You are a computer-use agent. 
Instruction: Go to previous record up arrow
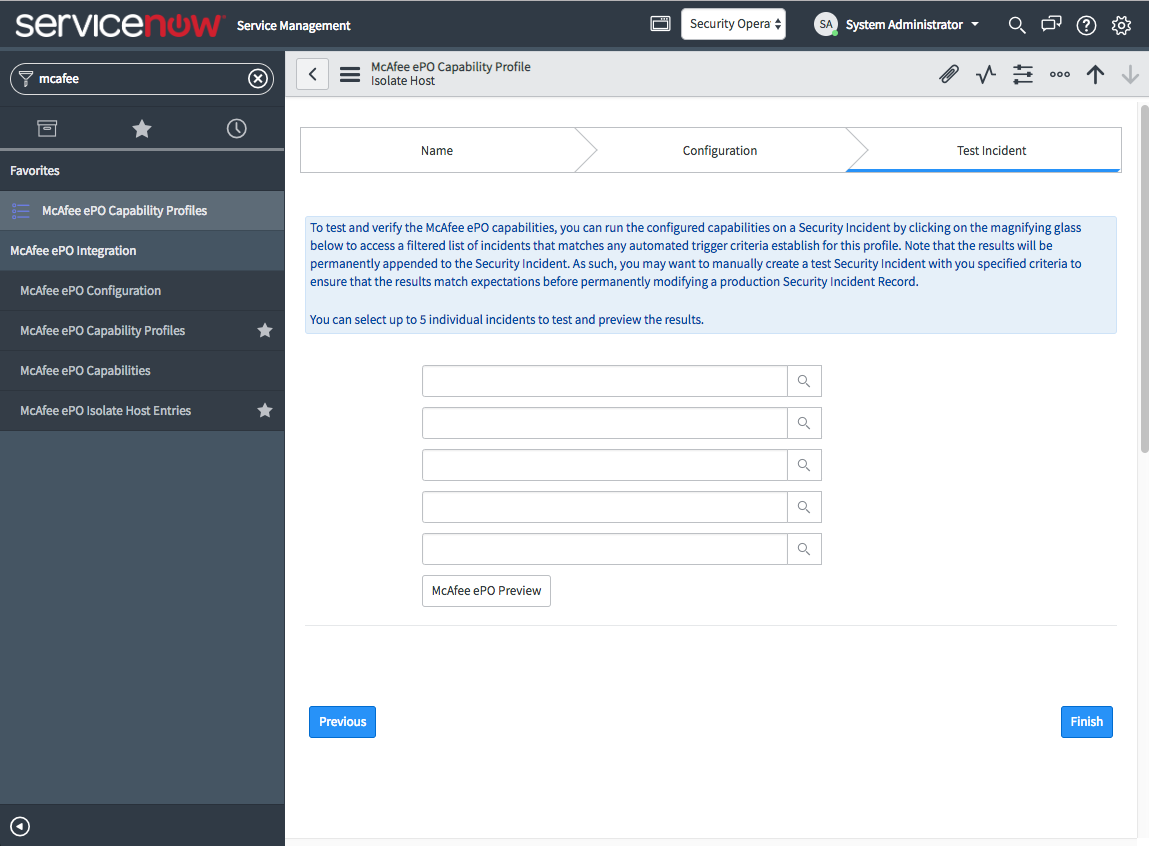click(1096, 74)
